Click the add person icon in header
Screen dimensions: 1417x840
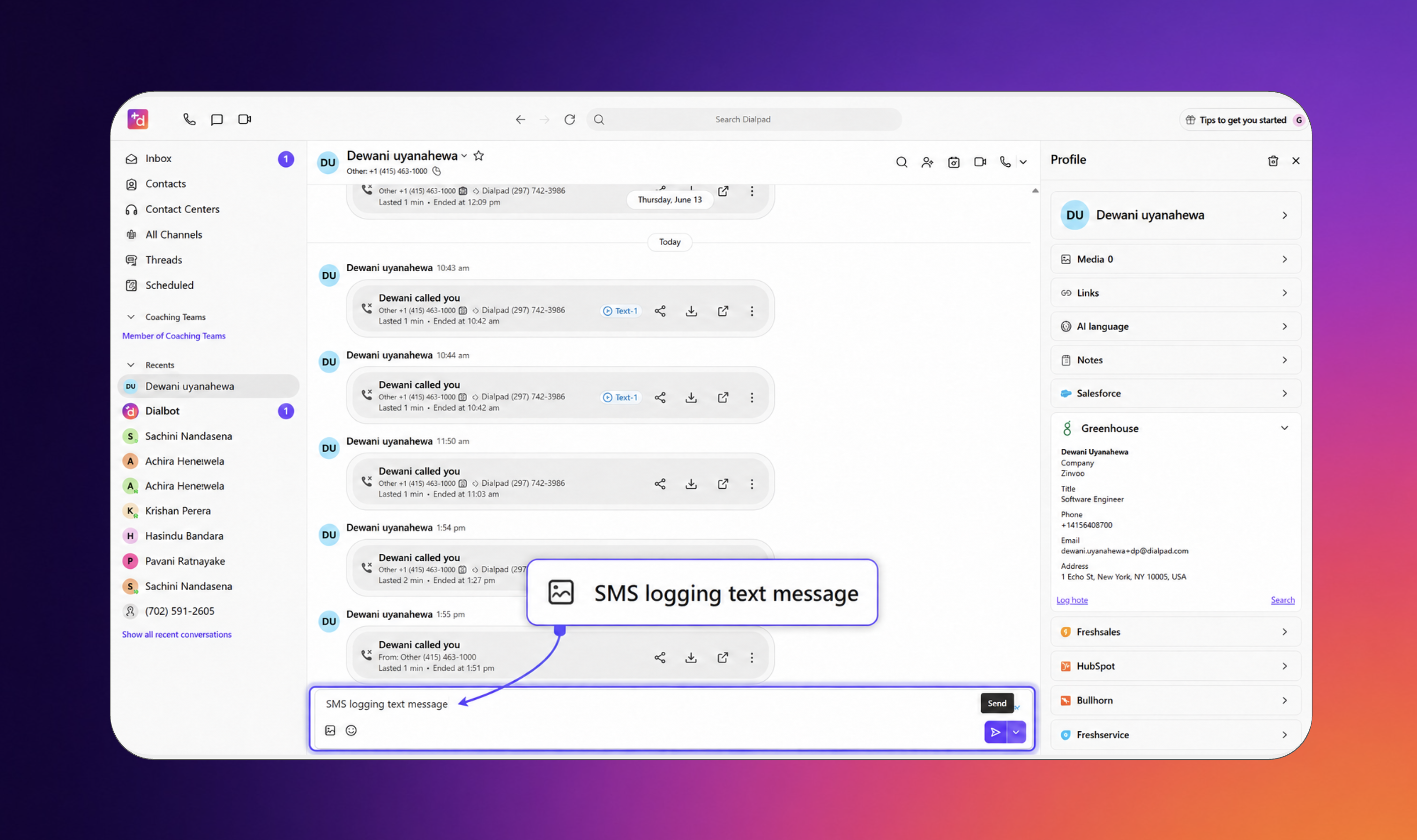pos(927,163)
